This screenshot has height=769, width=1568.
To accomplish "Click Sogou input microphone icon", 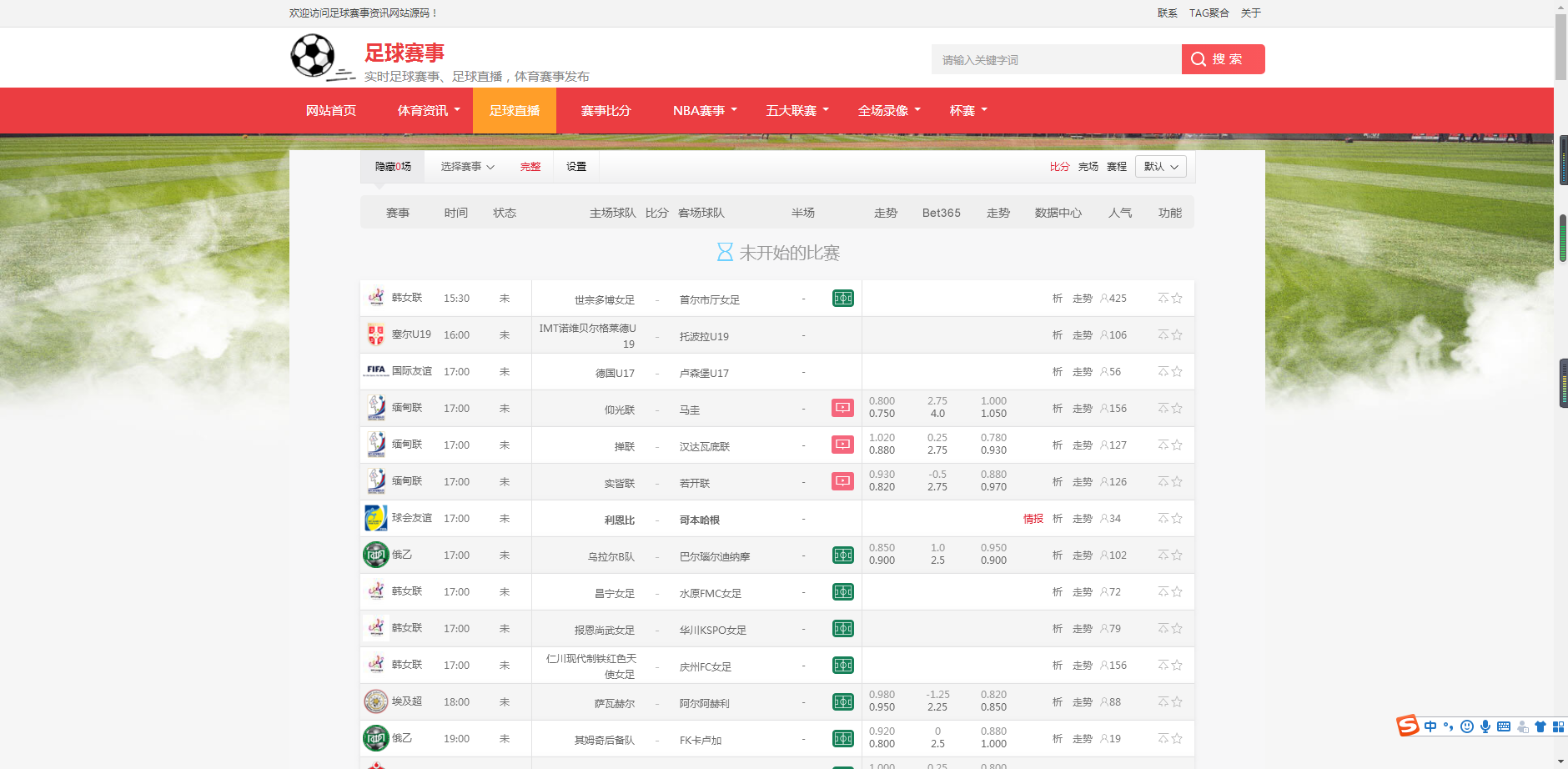I will point(1485,726).
